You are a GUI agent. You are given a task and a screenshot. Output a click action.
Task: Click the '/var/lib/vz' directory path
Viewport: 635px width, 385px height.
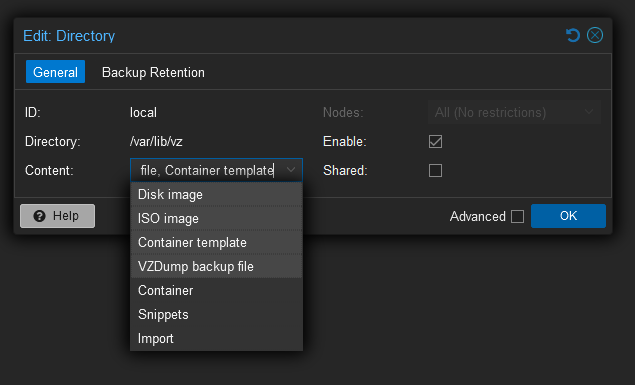click(156, 141)
